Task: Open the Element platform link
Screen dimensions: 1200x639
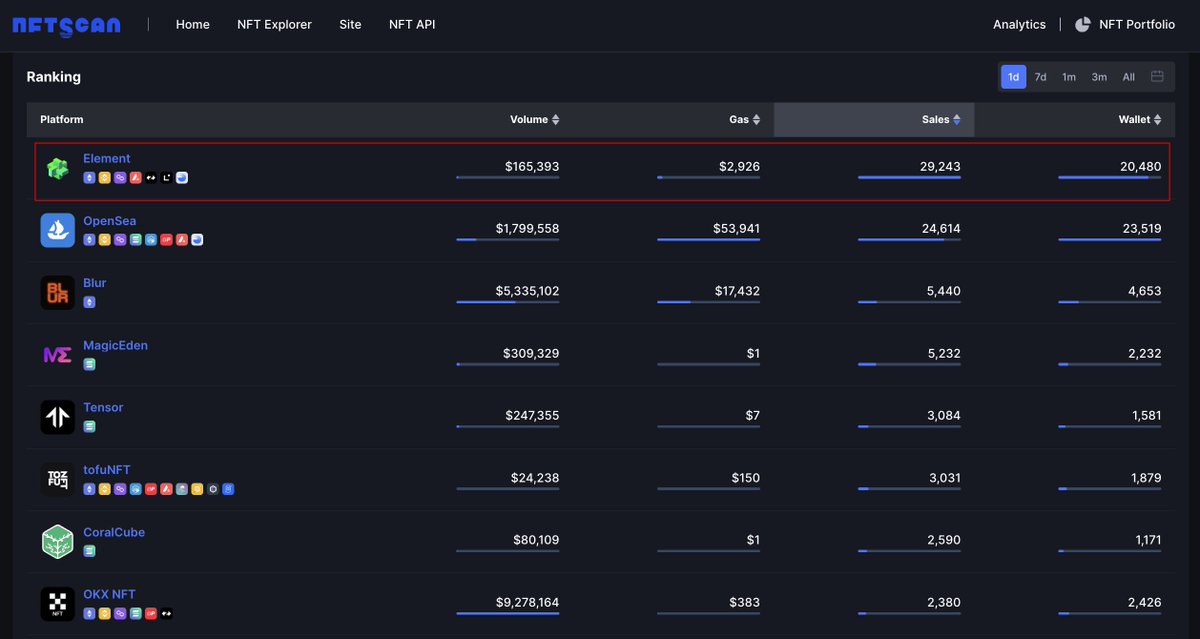Action: click(x=107, y=159)
